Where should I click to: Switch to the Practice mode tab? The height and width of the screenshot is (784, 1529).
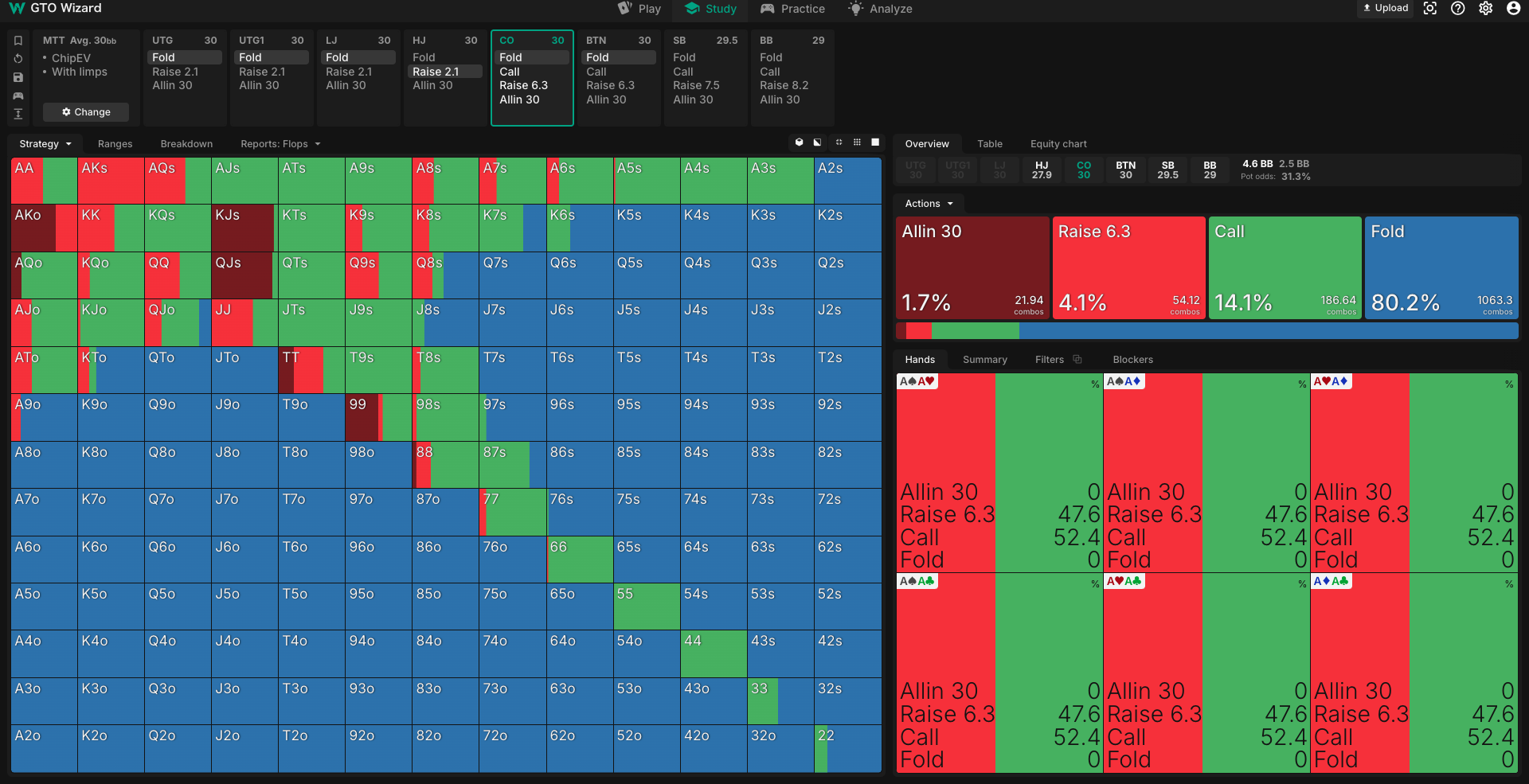(x=792, y=9)
